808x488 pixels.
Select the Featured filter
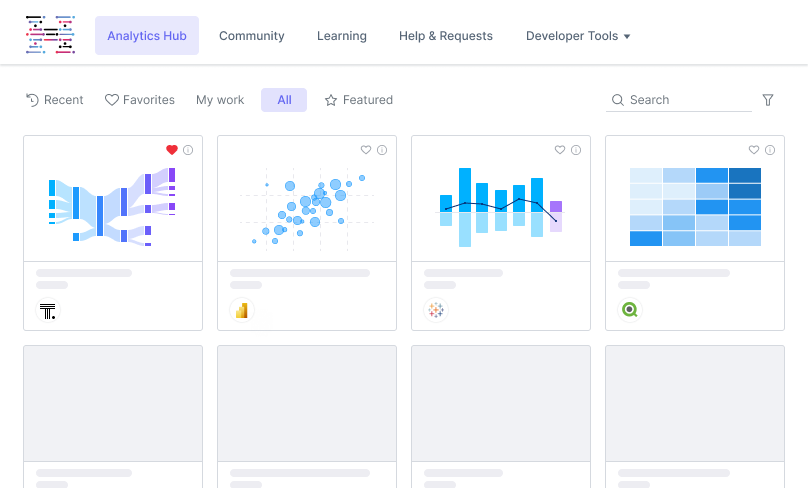[x=359, y=100]
